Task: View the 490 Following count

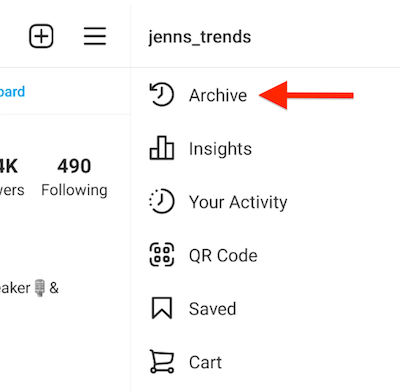Action: point(74,166)
